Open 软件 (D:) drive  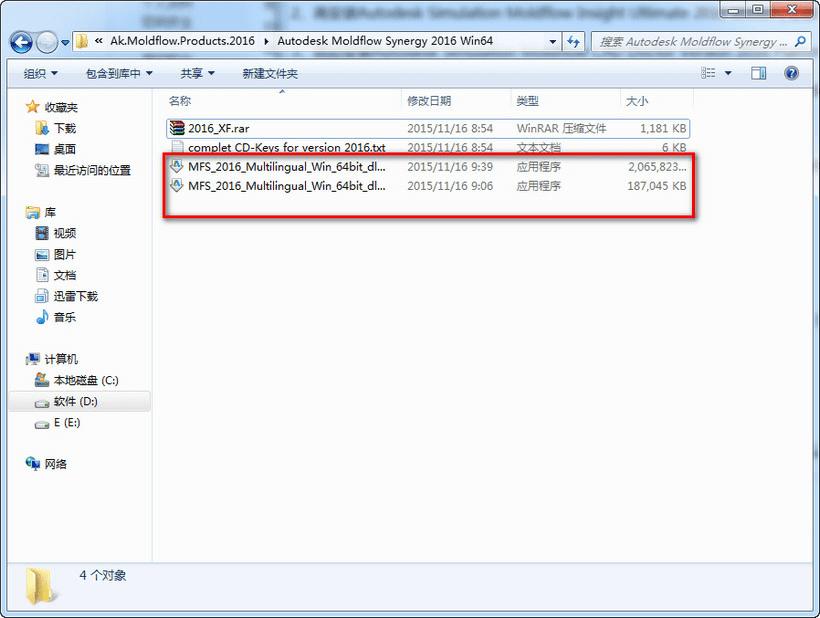(75, 402)
